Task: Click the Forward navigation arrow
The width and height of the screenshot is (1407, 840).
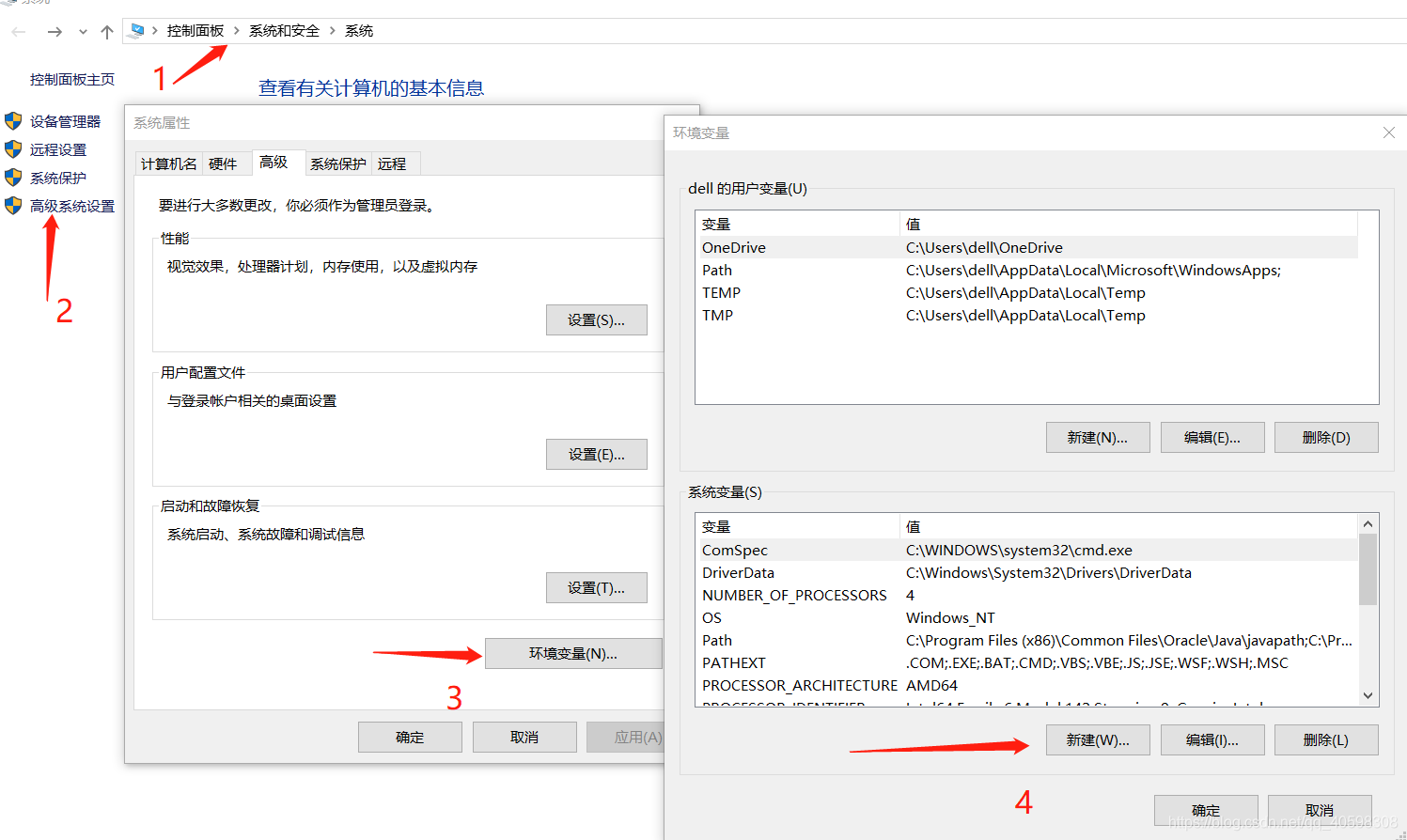Action: pyautogui.click(x=55, y=32)
